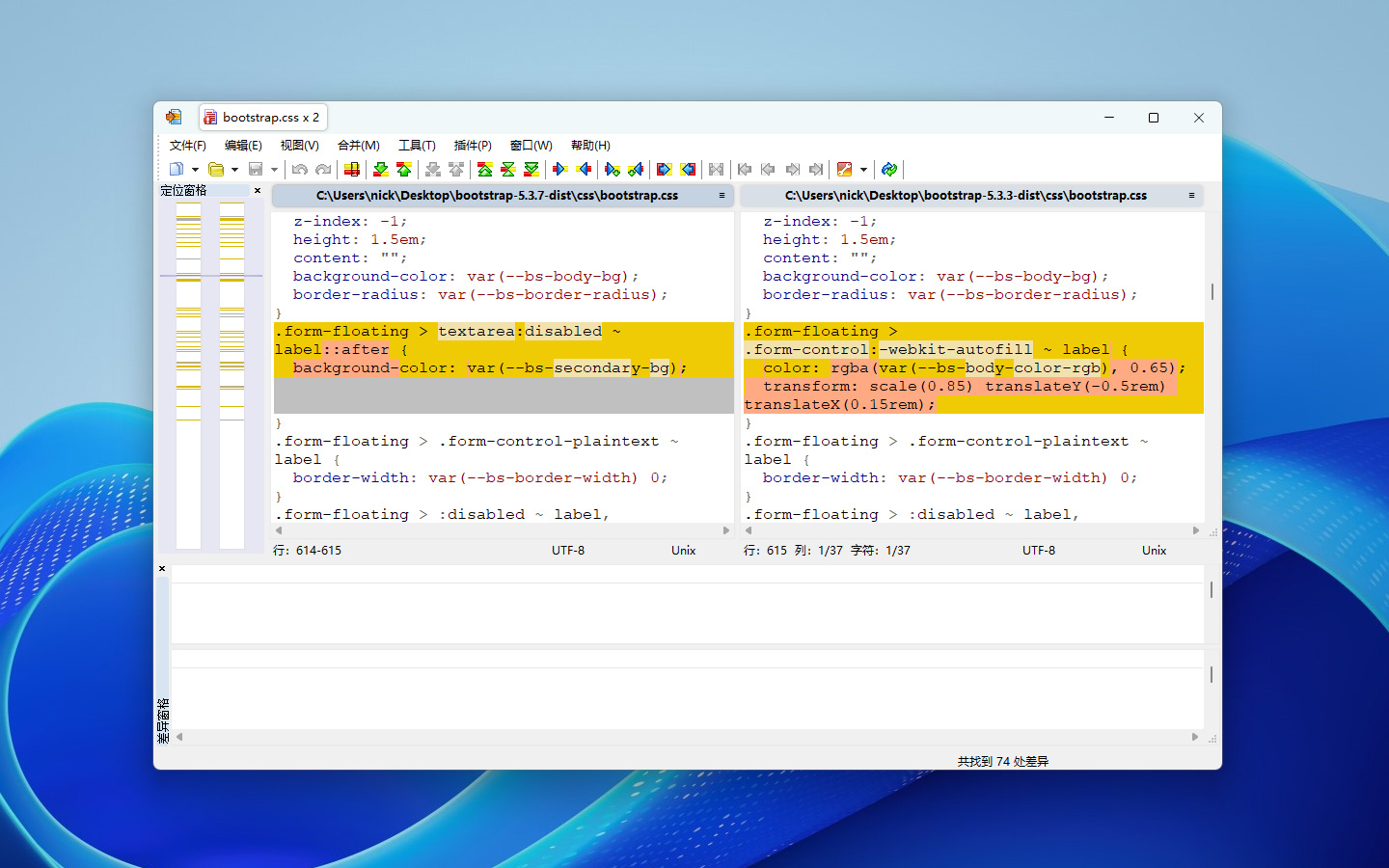Image resolution: width=1389 pixels, height=868 pixels.
Task: Click diff pane horizontal scroll right arrow
Action: click(1195, 737)
